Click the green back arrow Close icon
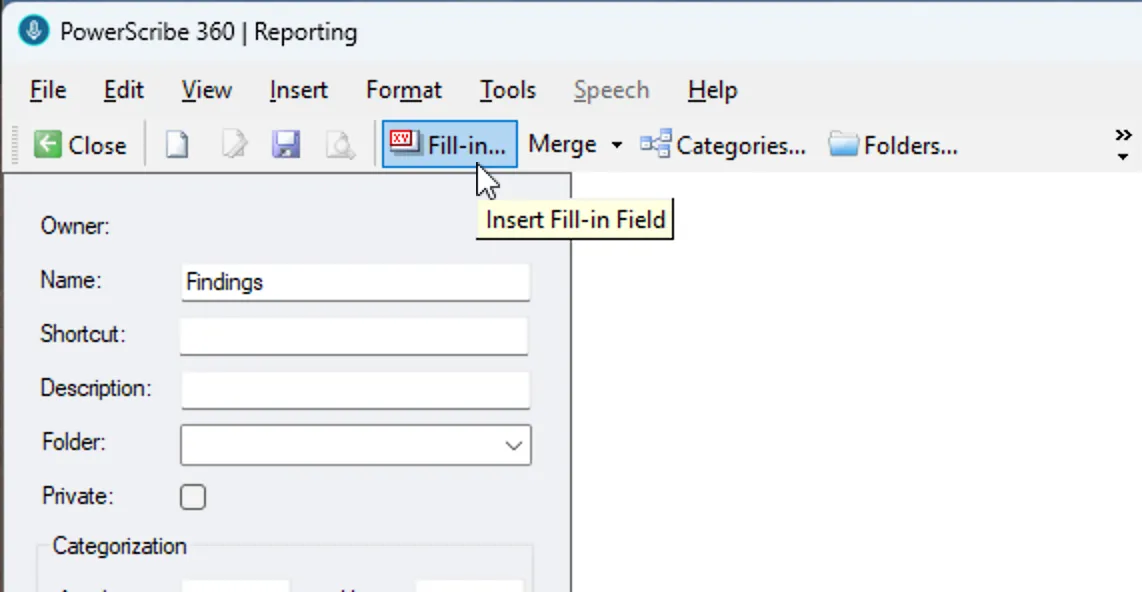The image size is (1142, 592). click(x=47, y=144)
